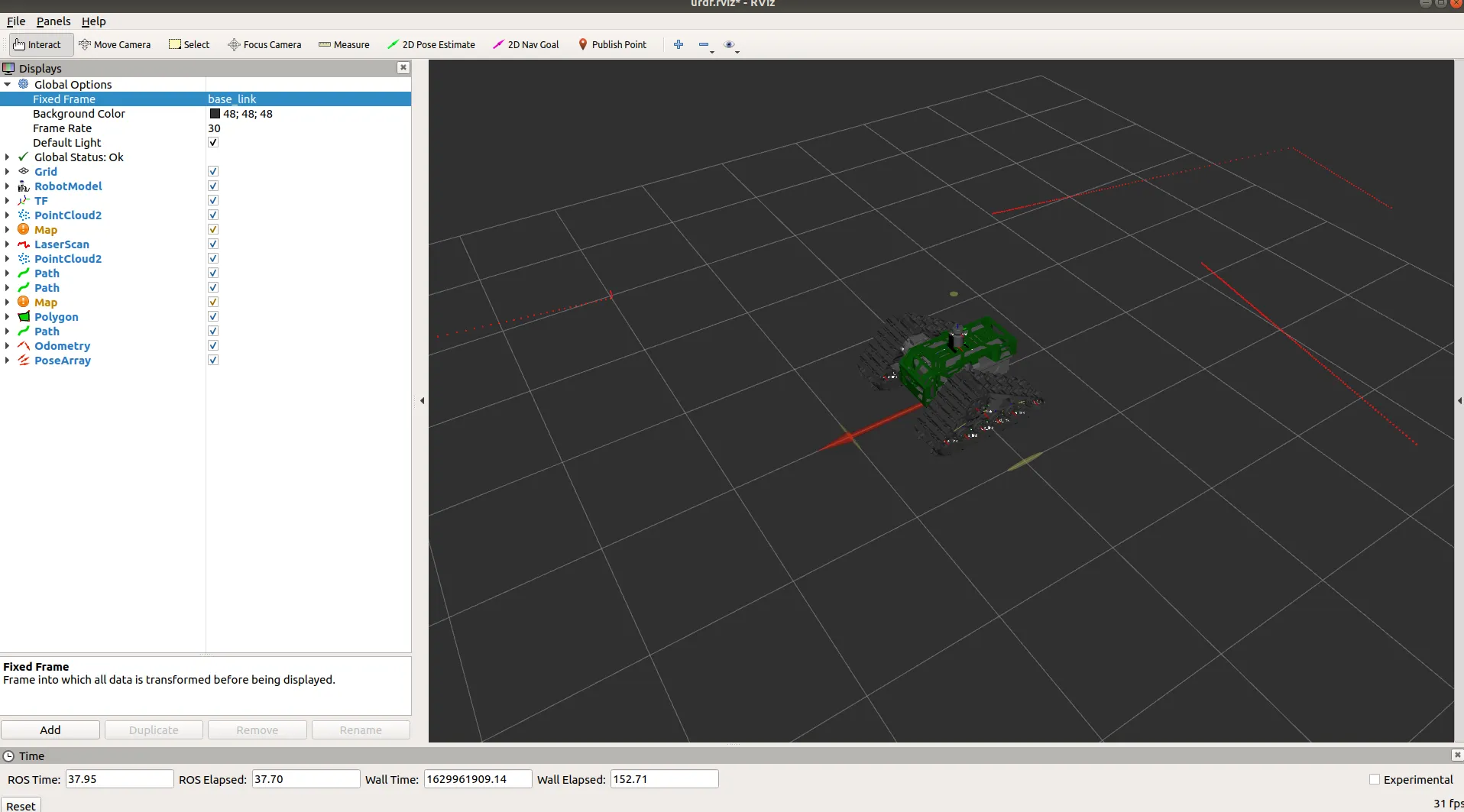Choose the Focus Camera tool
The image size is (1464, 812).
tap(264, 44)
